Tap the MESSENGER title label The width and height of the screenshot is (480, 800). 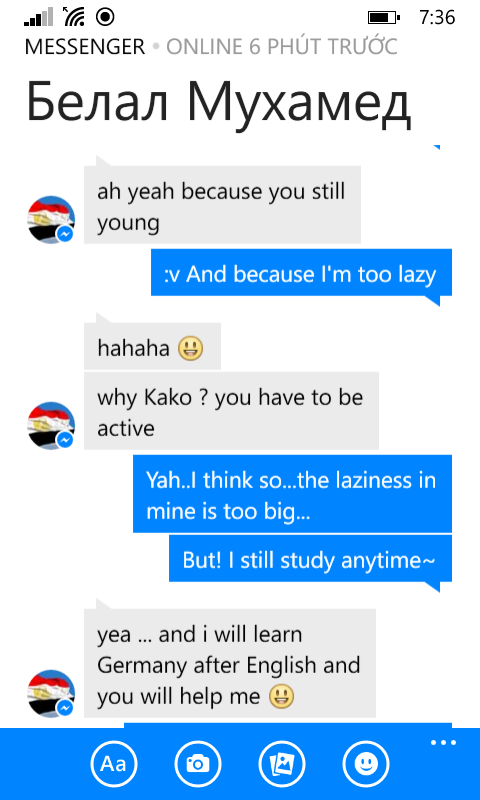click(x=85, y=47)
